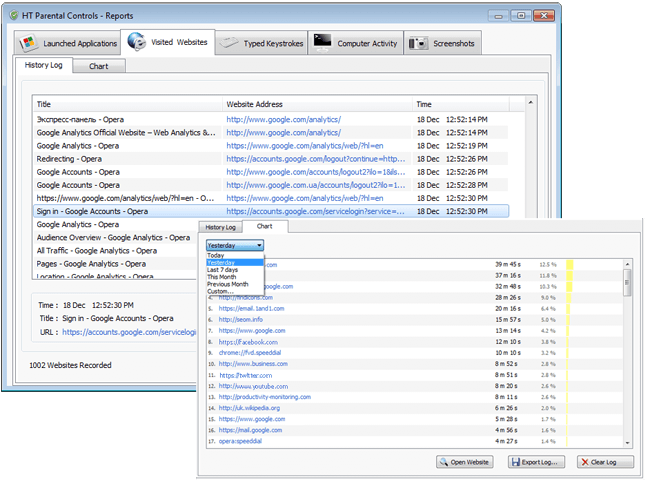The height and width of the screenshot is (486, 650).
Task: Switch to History Log tab in chart panel
Action: click(221, 227)
